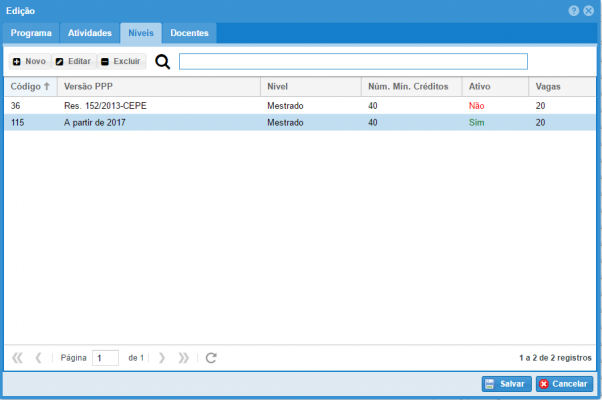602x400 pixels.
Task: Click the Salvar button
Action: coord(506,384)
